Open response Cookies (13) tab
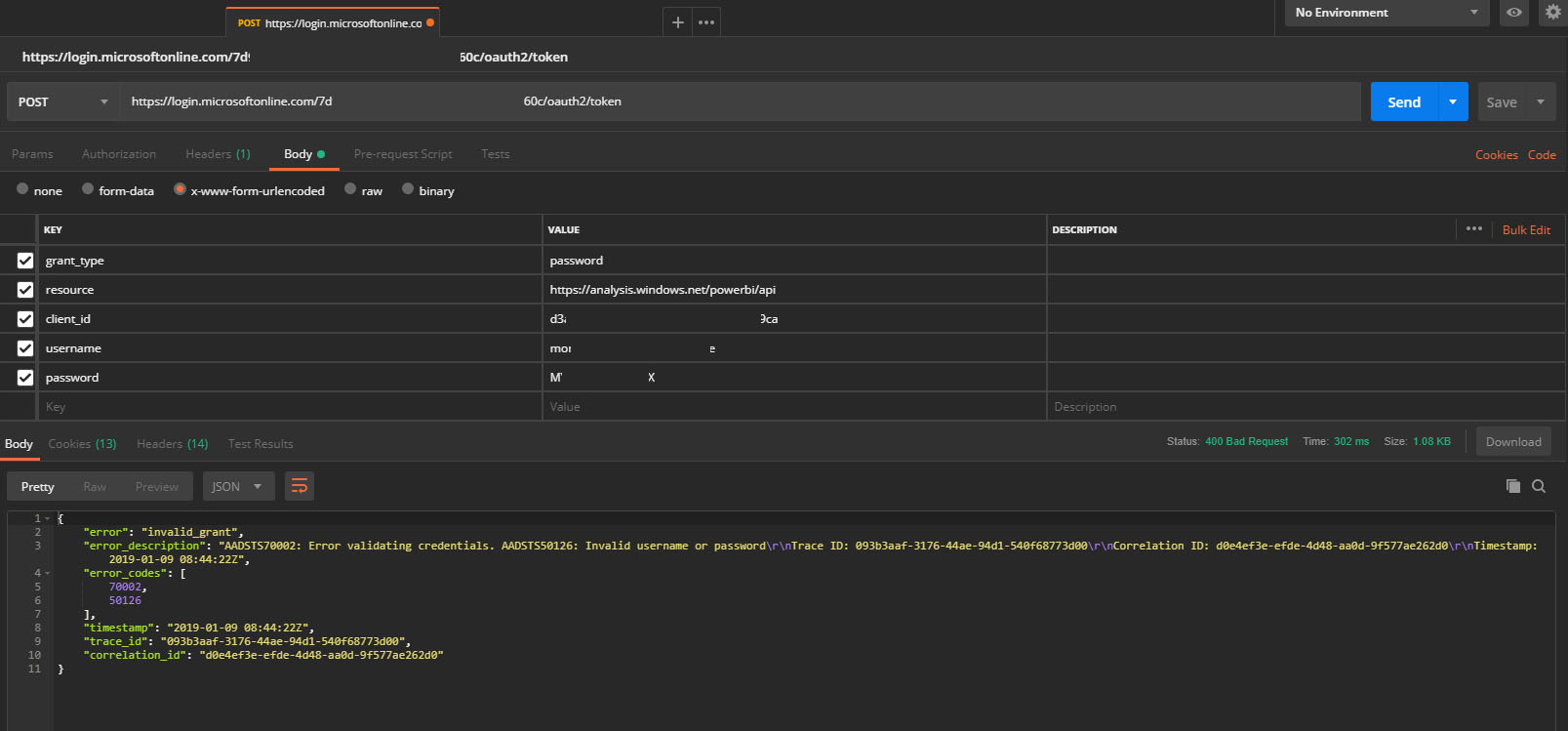This screenshot has height=731, width=1568. [82, 444]
